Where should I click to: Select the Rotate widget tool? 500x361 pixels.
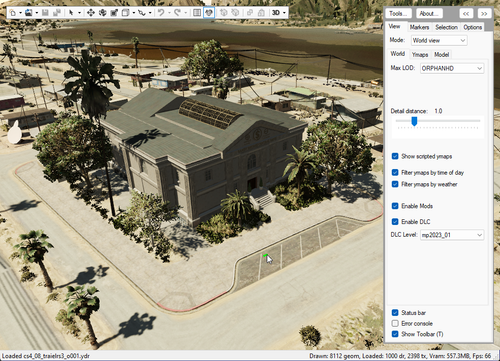102,13
